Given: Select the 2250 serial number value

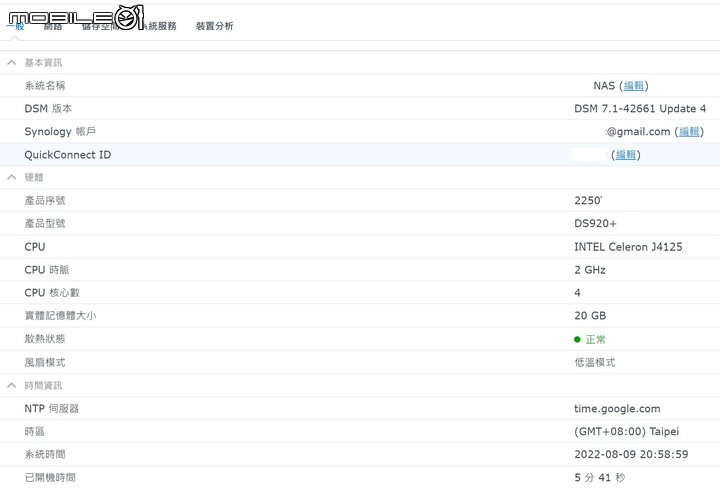Looking at the screenshot, I should point(588,201).
